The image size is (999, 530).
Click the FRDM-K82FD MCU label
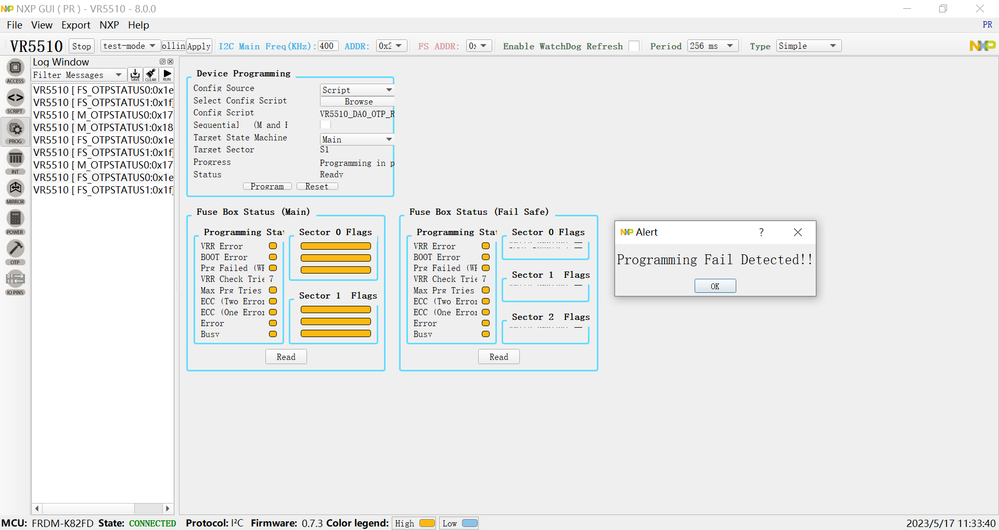(62, 524)
